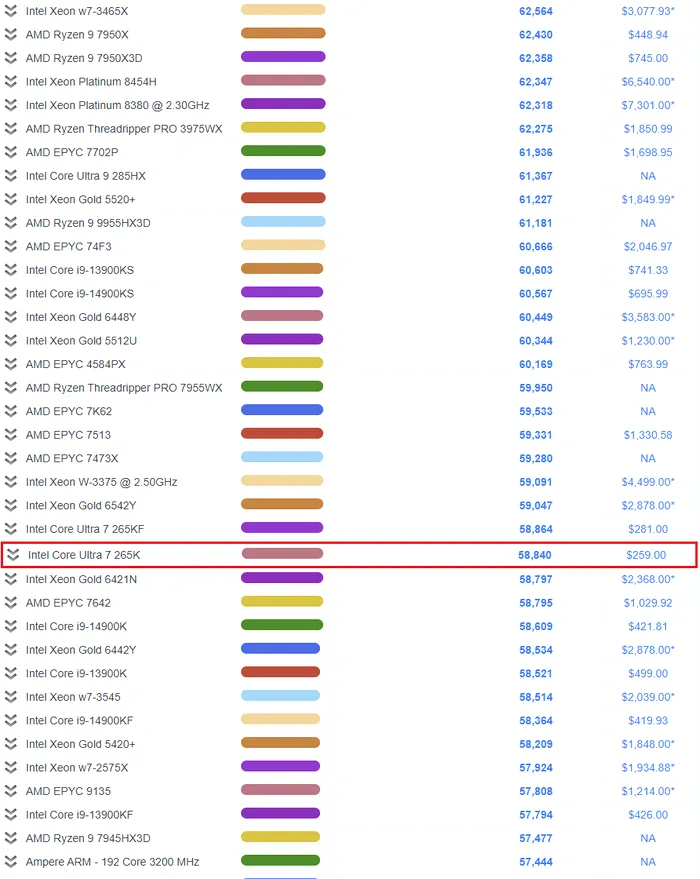Expand the Intel Core i9-13900KS row chevron
The width and height of the screenshot is (700, 879).
point(11,270)
